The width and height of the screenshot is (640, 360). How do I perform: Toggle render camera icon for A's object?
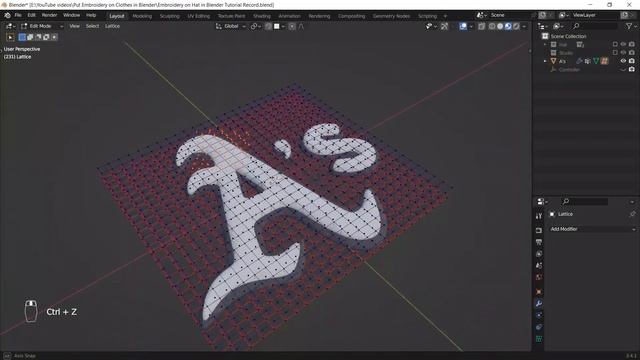pyautogui.click(x=632, y=61)
